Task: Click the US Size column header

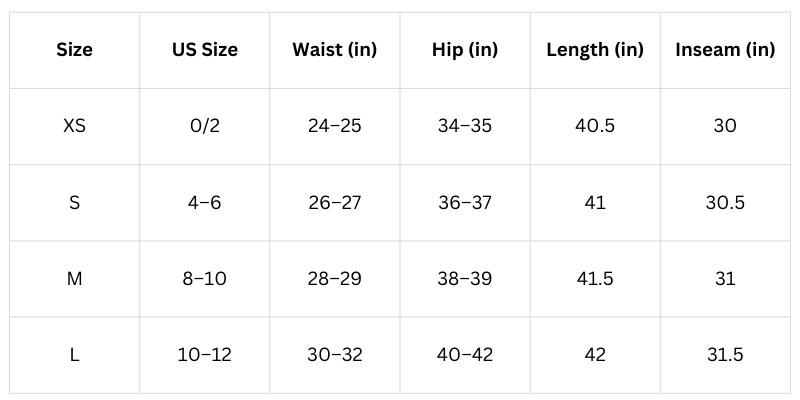Action: pos(204,50)
